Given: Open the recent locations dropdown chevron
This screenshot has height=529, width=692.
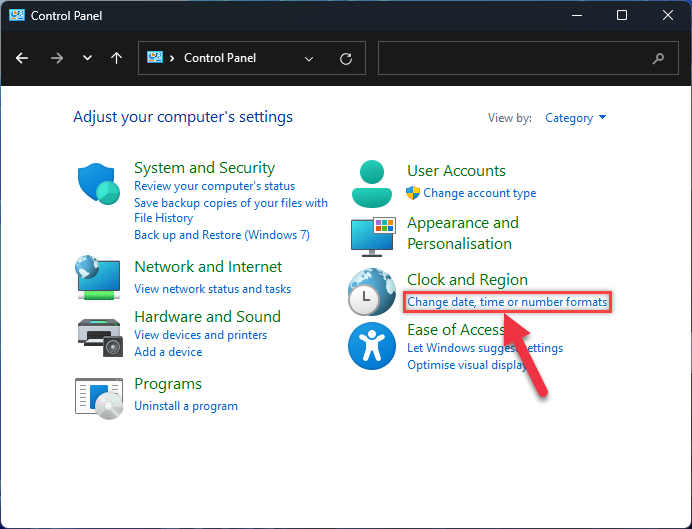Looking at the screenshot, I should [87, 58].
